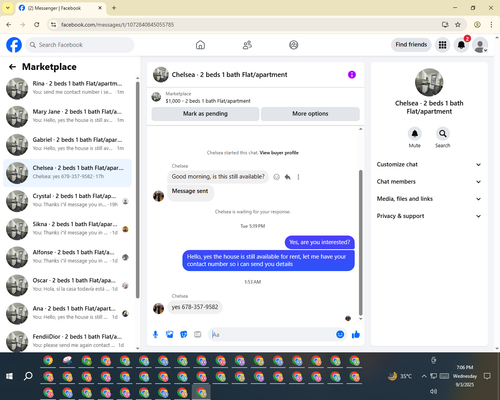The height and width of the screenshot is (400, 500).
Task: Open the account profile menu
Action: [x=480, y=45]
